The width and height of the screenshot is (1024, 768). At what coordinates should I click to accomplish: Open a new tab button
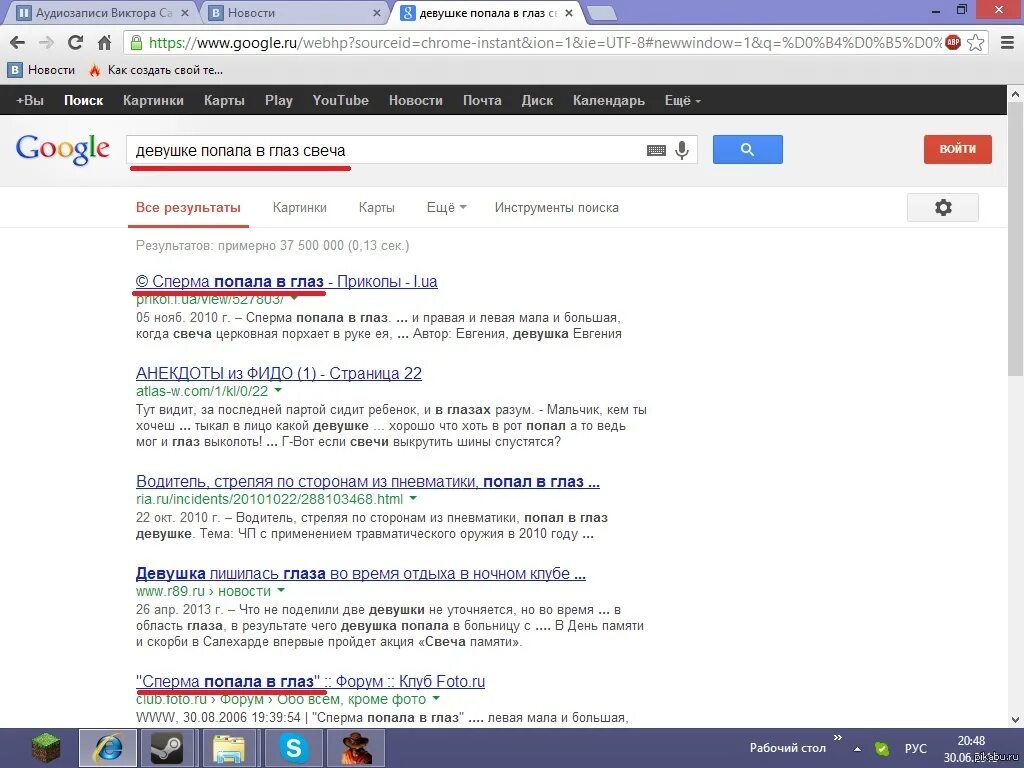(601, 12)
